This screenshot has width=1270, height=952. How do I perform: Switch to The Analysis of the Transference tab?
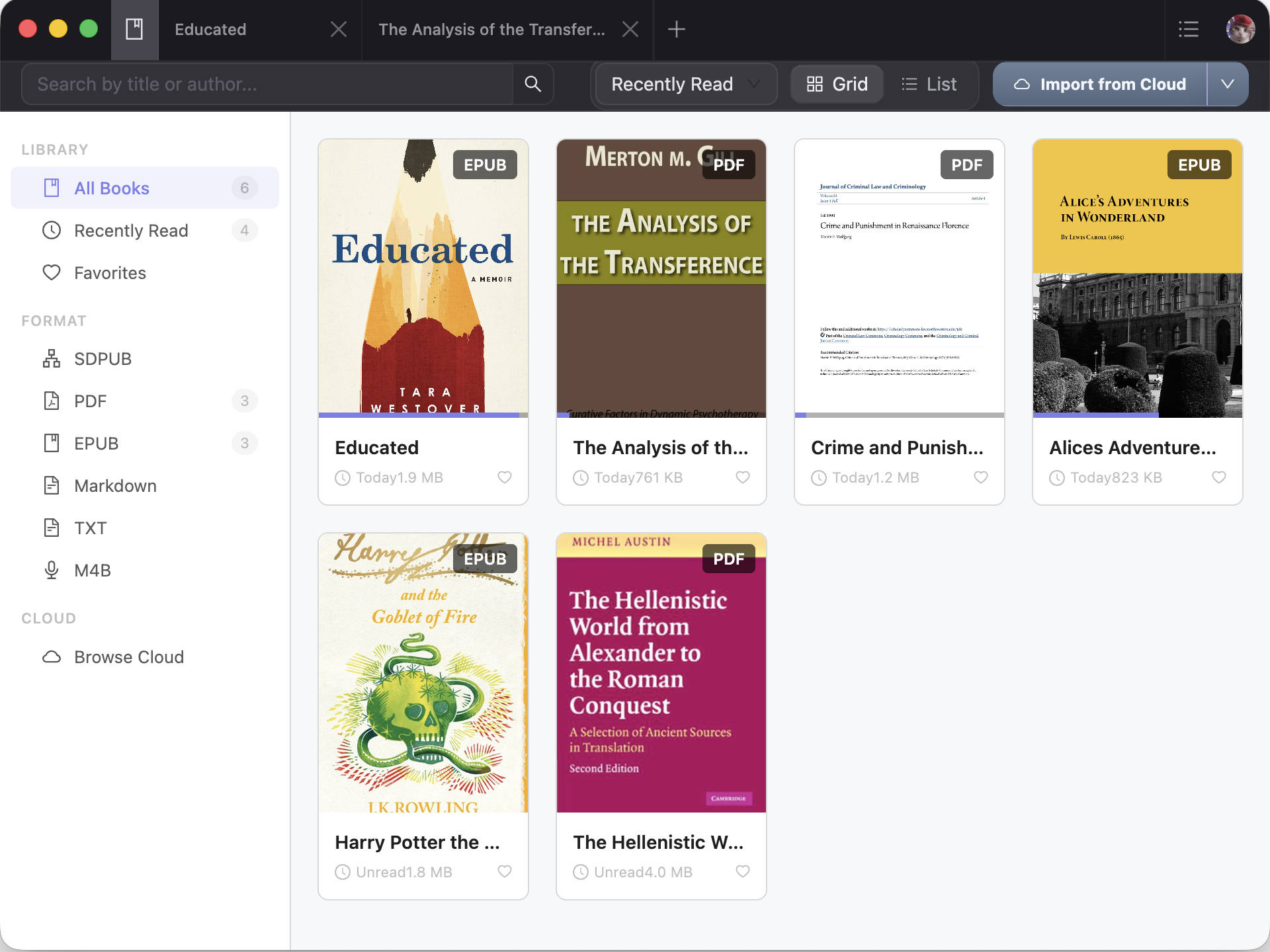coord(491,29)
